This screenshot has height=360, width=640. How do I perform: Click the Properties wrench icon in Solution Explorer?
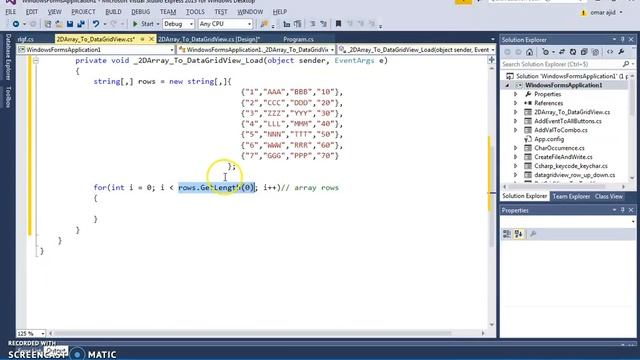click(x=621, y=52)
